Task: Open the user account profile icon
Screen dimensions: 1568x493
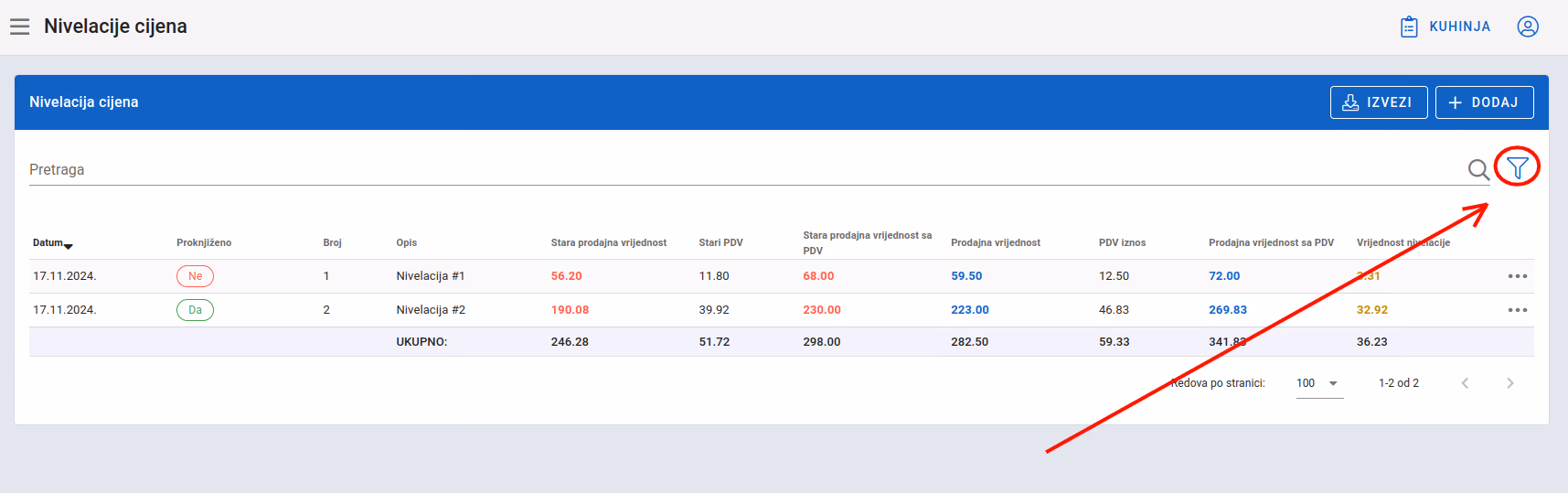Action: (1528, 27)
